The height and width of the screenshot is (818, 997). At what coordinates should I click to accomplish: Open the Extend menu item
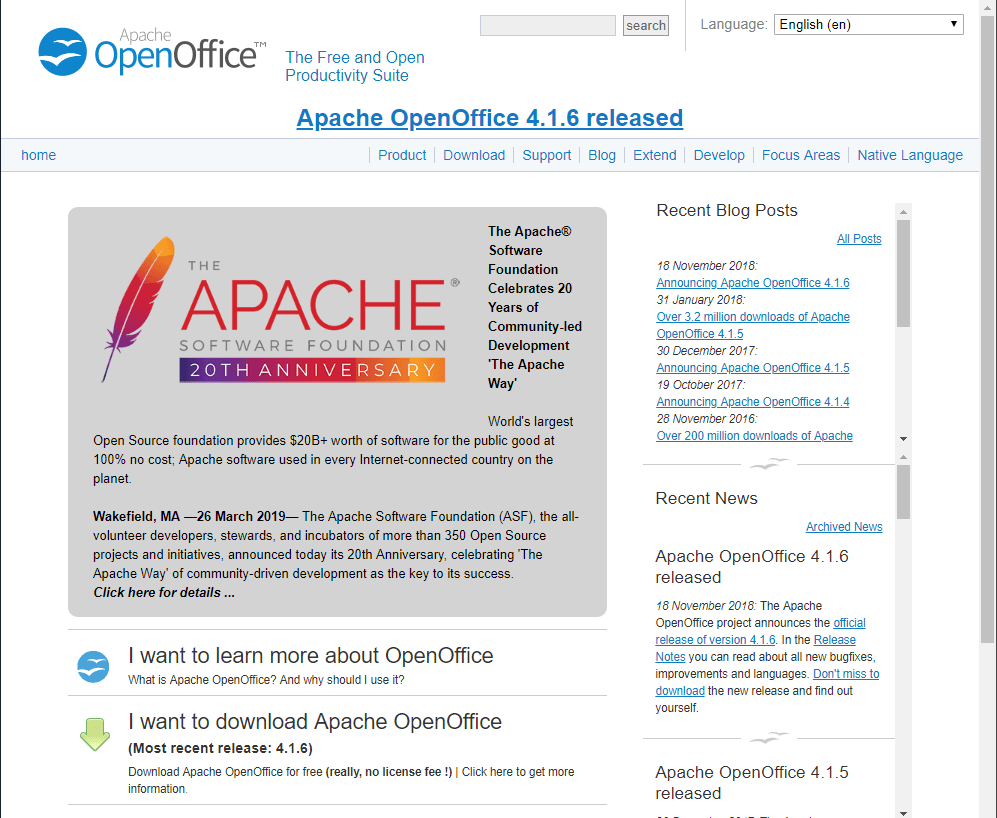coord(654,155)
